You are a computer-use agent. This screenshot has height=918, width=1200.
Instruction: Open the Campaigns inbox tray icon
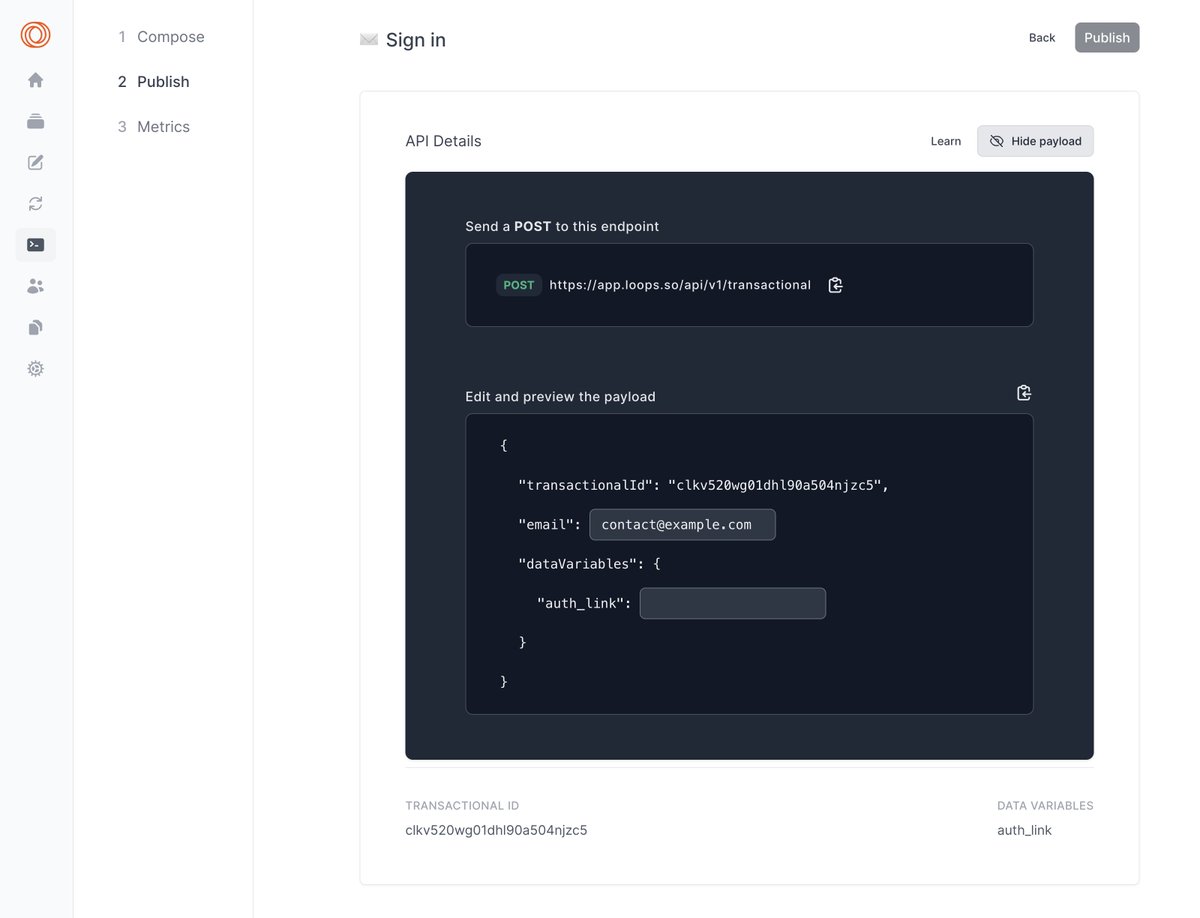[35, 121]
